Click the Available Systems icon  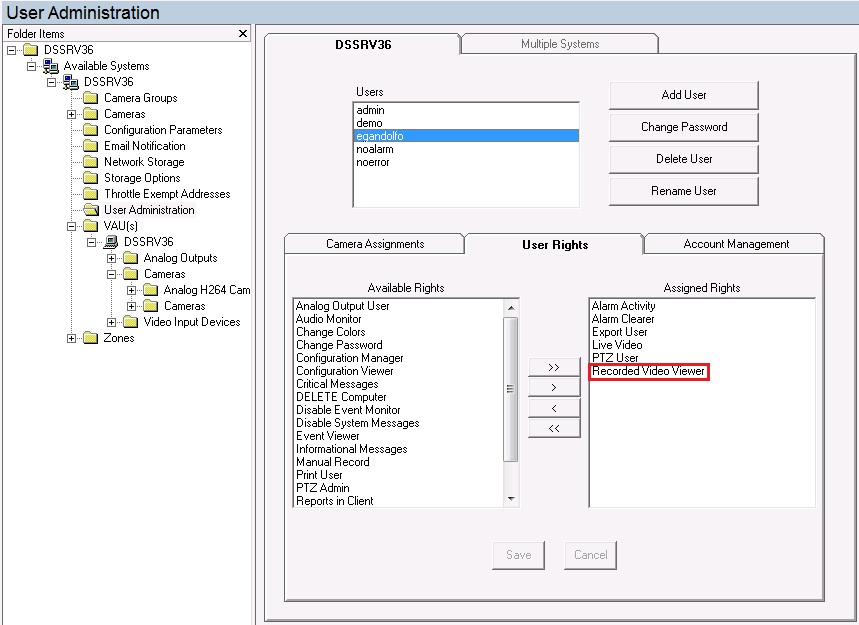(x=49, y=66)
